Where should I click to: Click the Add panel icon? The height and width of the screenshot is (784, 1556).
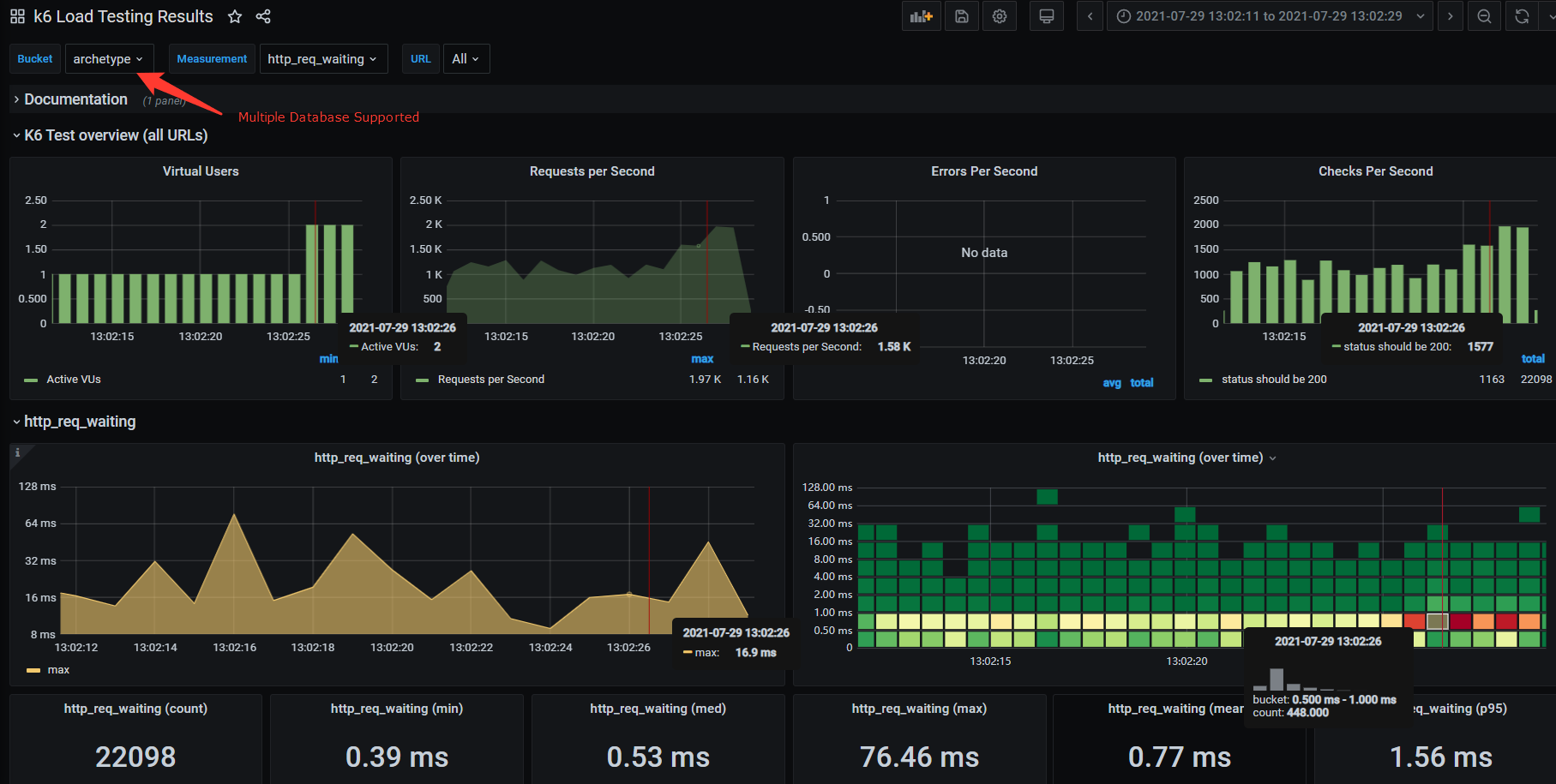(x=921, y=16)
